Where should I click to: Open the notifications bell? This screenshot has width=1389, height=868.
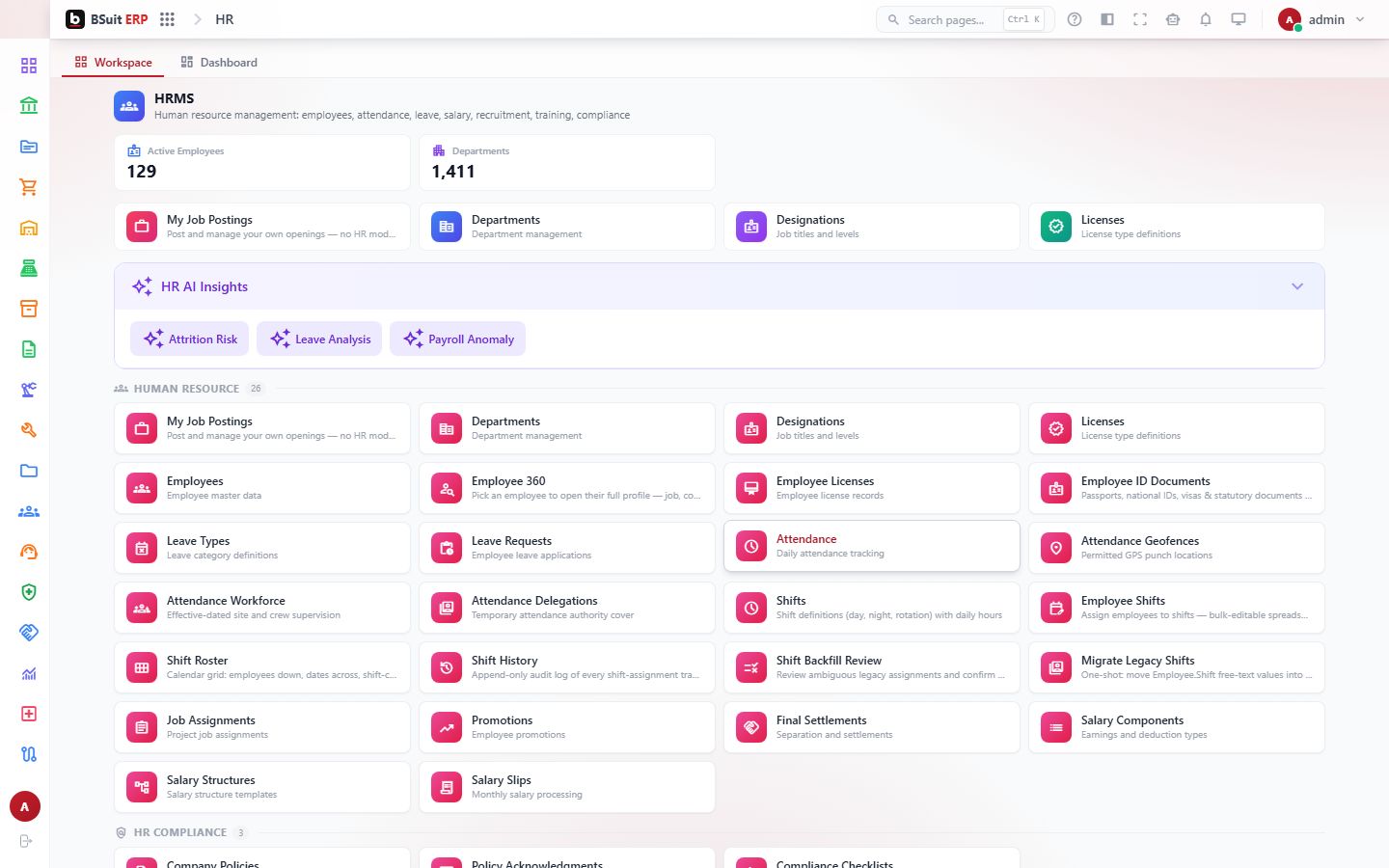tap(1206, 19)
